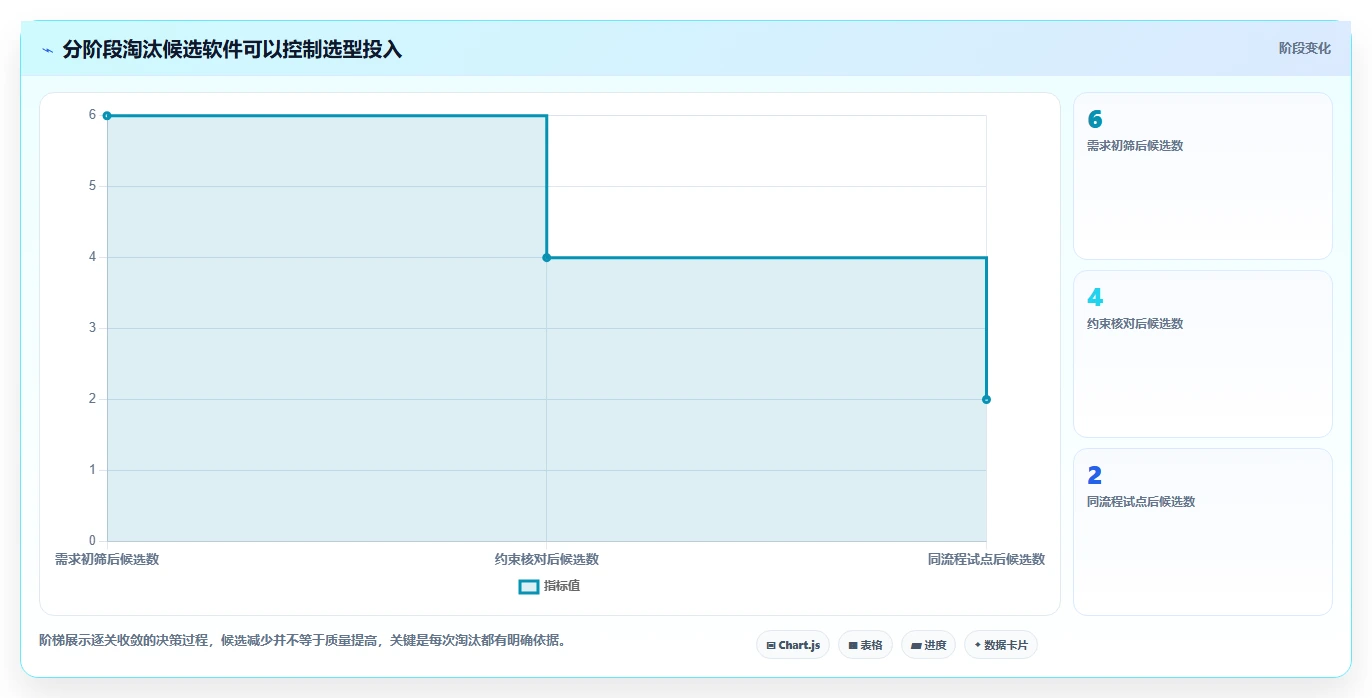Select the 表格 tag pill

(865, 645)
